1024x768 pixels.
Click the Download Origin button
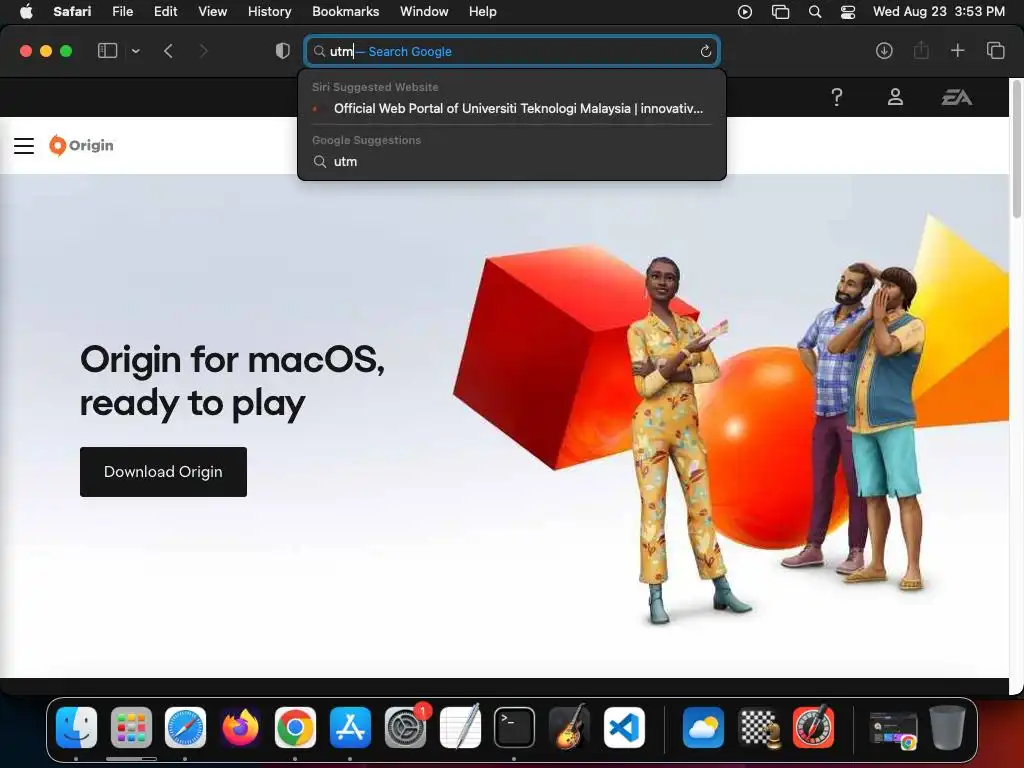click(x=163, y=472)
